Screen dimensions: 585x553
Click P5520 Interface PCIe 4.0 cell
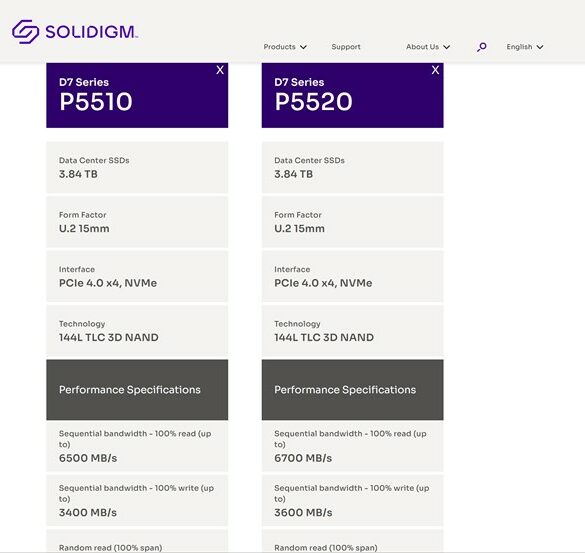353,276
